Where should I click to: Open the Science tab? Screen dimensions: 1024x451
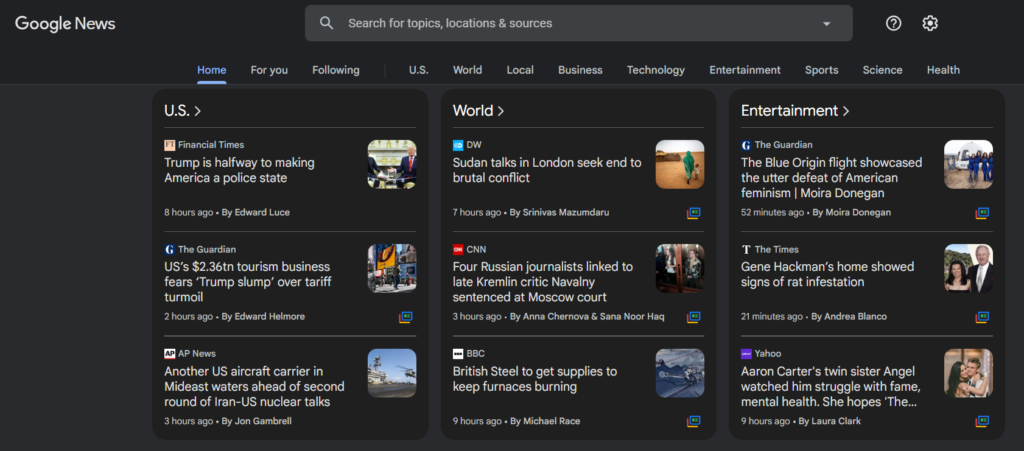(x=882, y=70)
